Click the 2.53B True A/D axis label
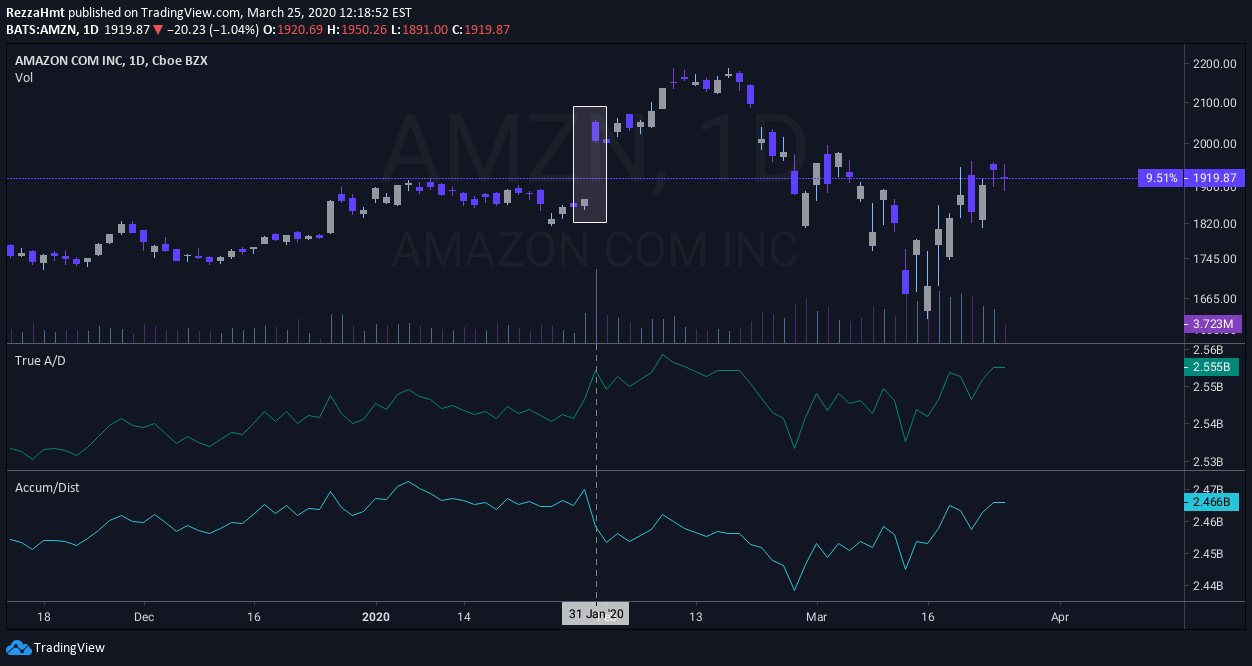Screen dimensions: 1252x666 click(x=1208, y=462)
